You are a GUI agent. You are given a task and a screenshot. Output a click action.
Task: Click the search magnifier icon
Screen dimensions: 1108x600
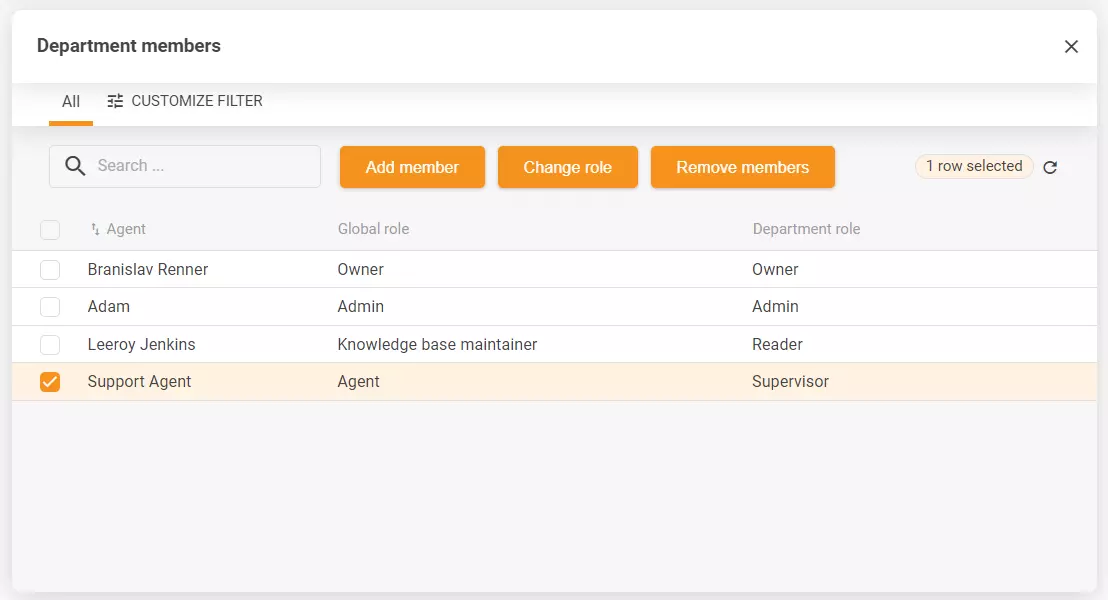(74, 166)
